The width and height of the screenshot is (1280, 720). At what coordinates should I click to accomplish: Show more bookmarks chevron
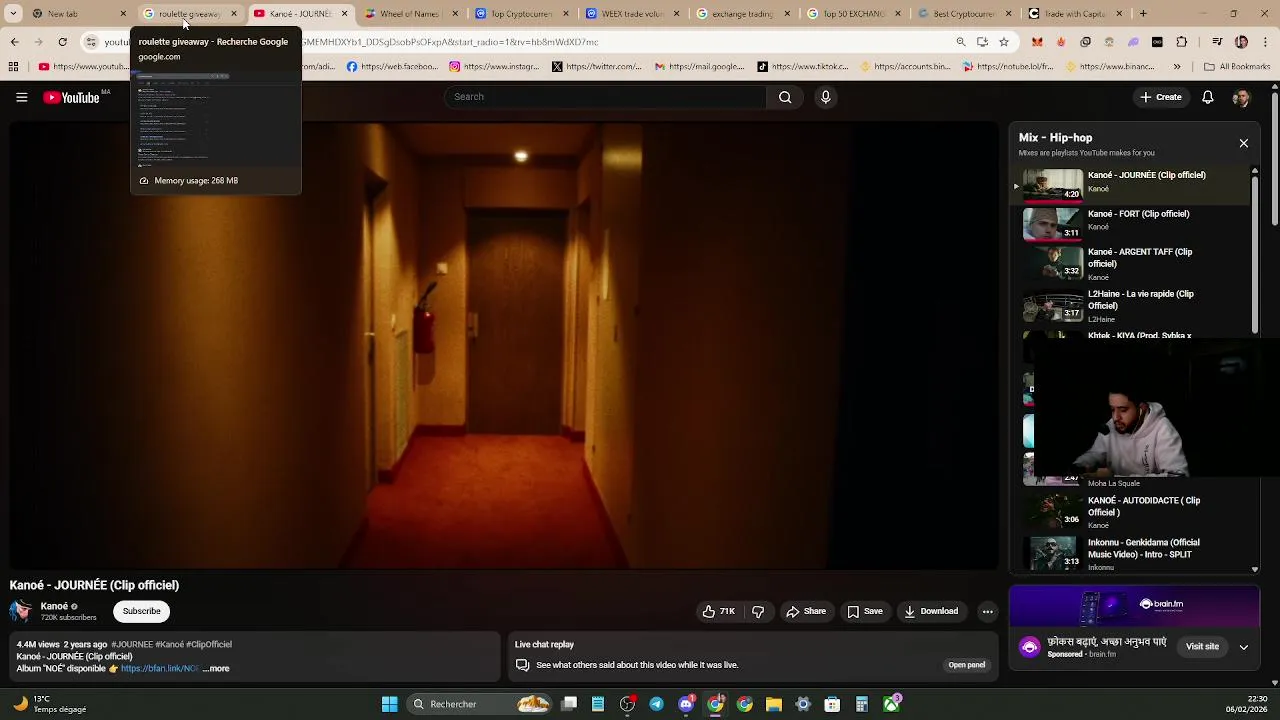coord(1177,67)
